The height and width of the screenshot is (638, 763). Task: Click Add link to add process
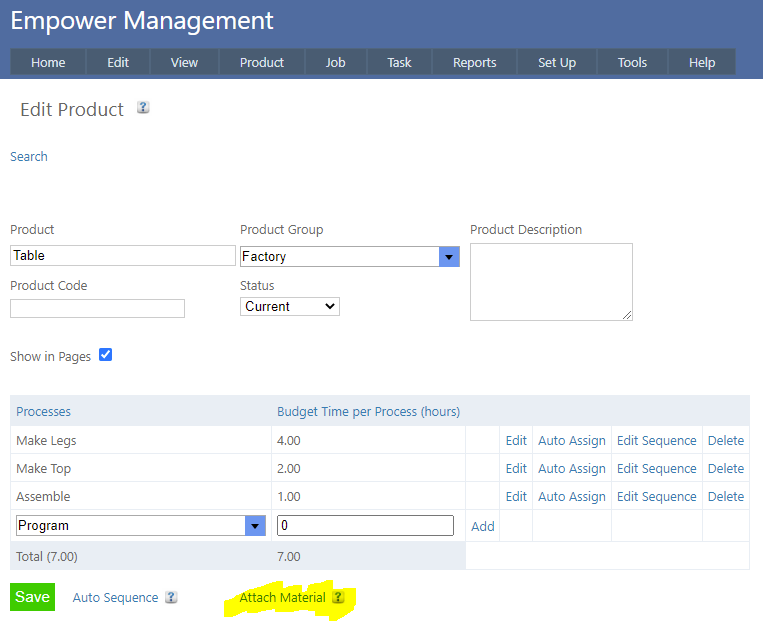[482, 526]
